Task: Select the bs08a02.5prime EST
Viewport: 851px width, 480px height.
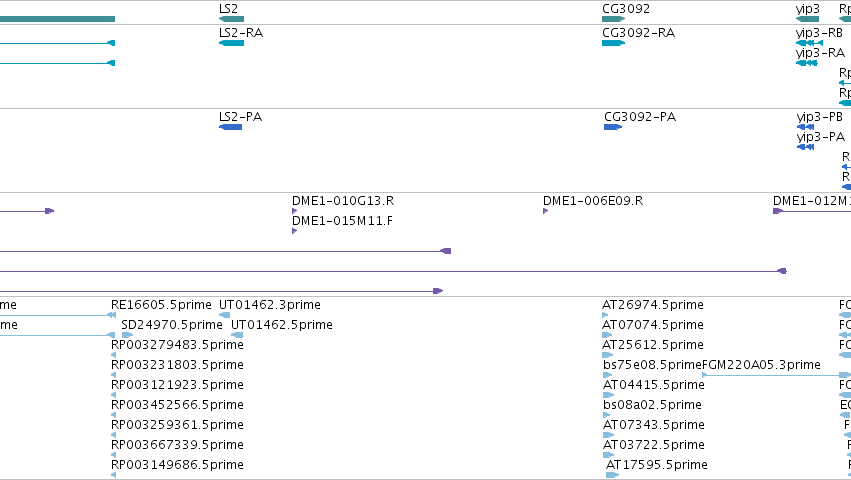Action: [652, 405]
